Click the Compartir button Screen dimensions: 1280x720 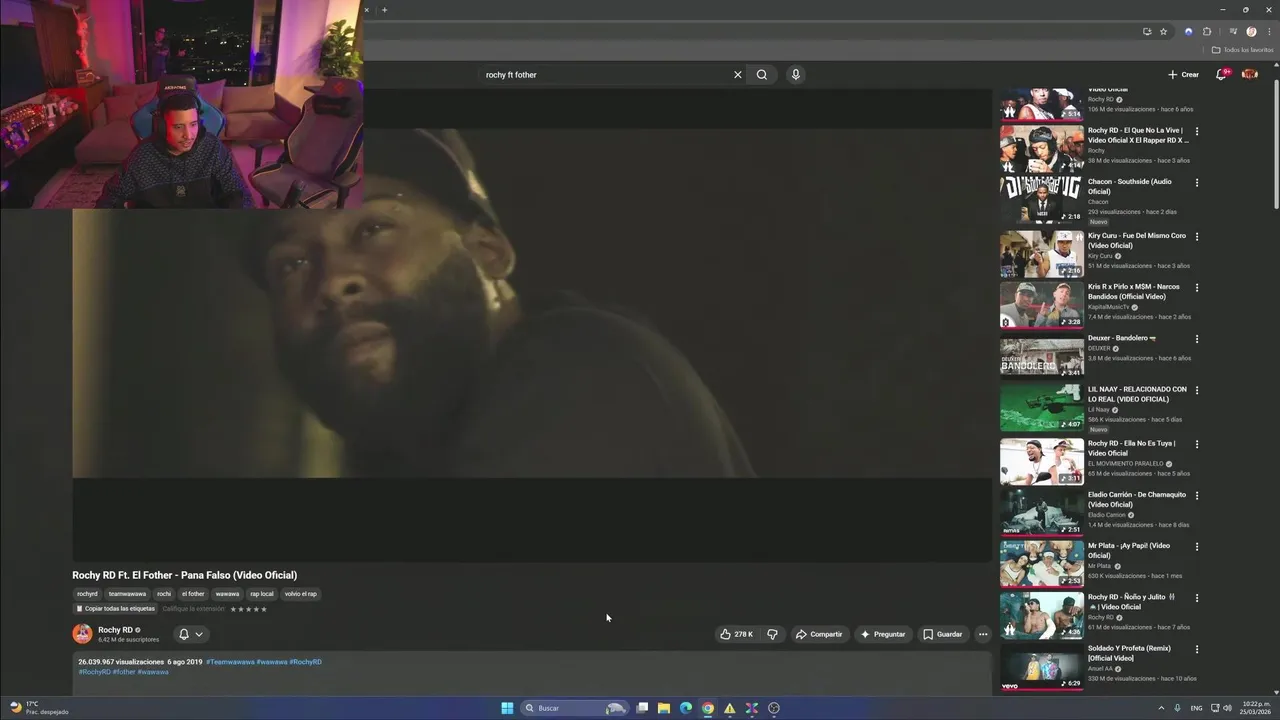[x=818, y=634]
